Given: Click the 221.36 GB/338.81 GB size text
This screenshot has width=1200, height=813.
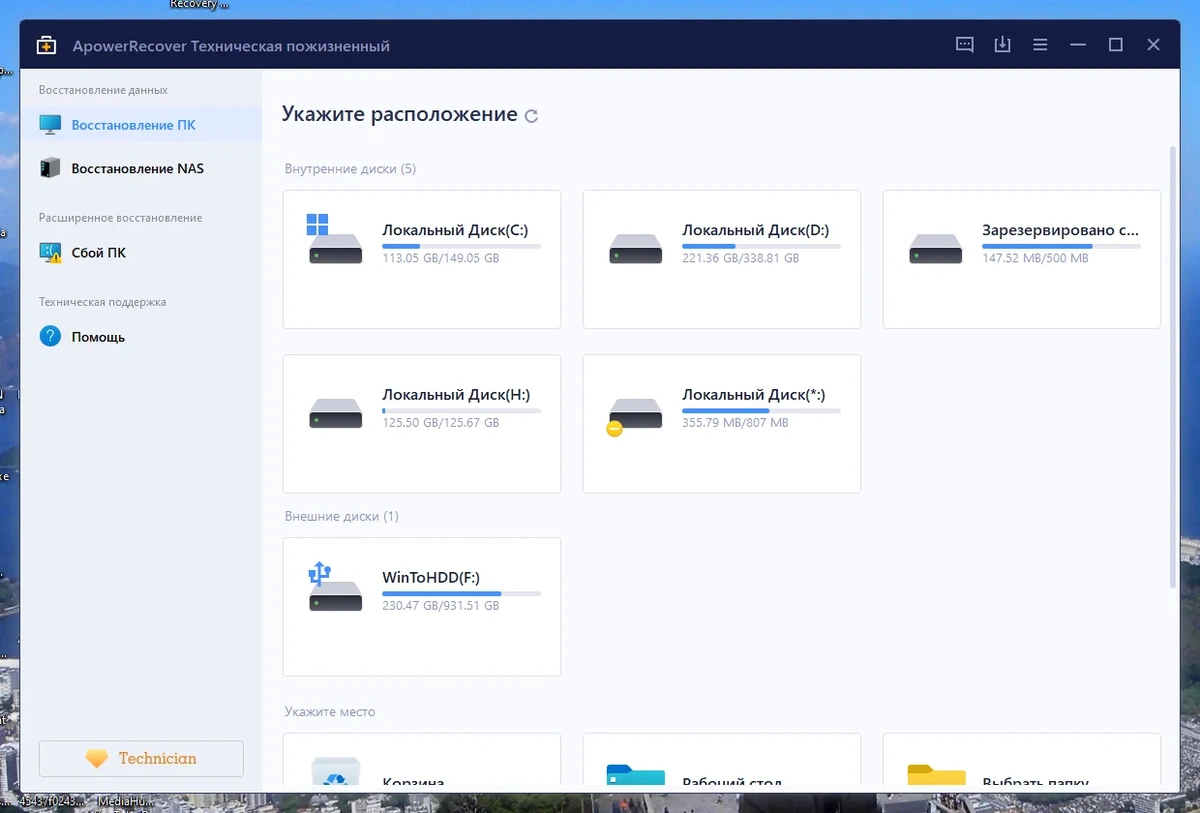Looking at the screenshot, I should (740, 258).
